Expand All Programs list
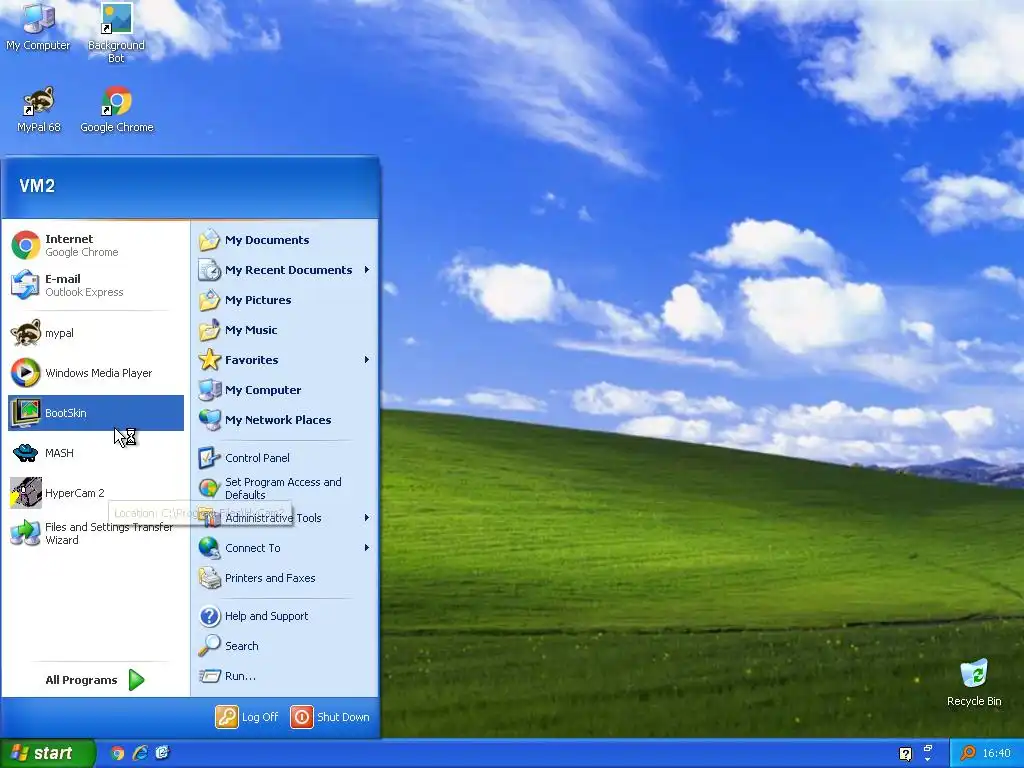This screenshot has height=768, width=1024. point(95,680)
